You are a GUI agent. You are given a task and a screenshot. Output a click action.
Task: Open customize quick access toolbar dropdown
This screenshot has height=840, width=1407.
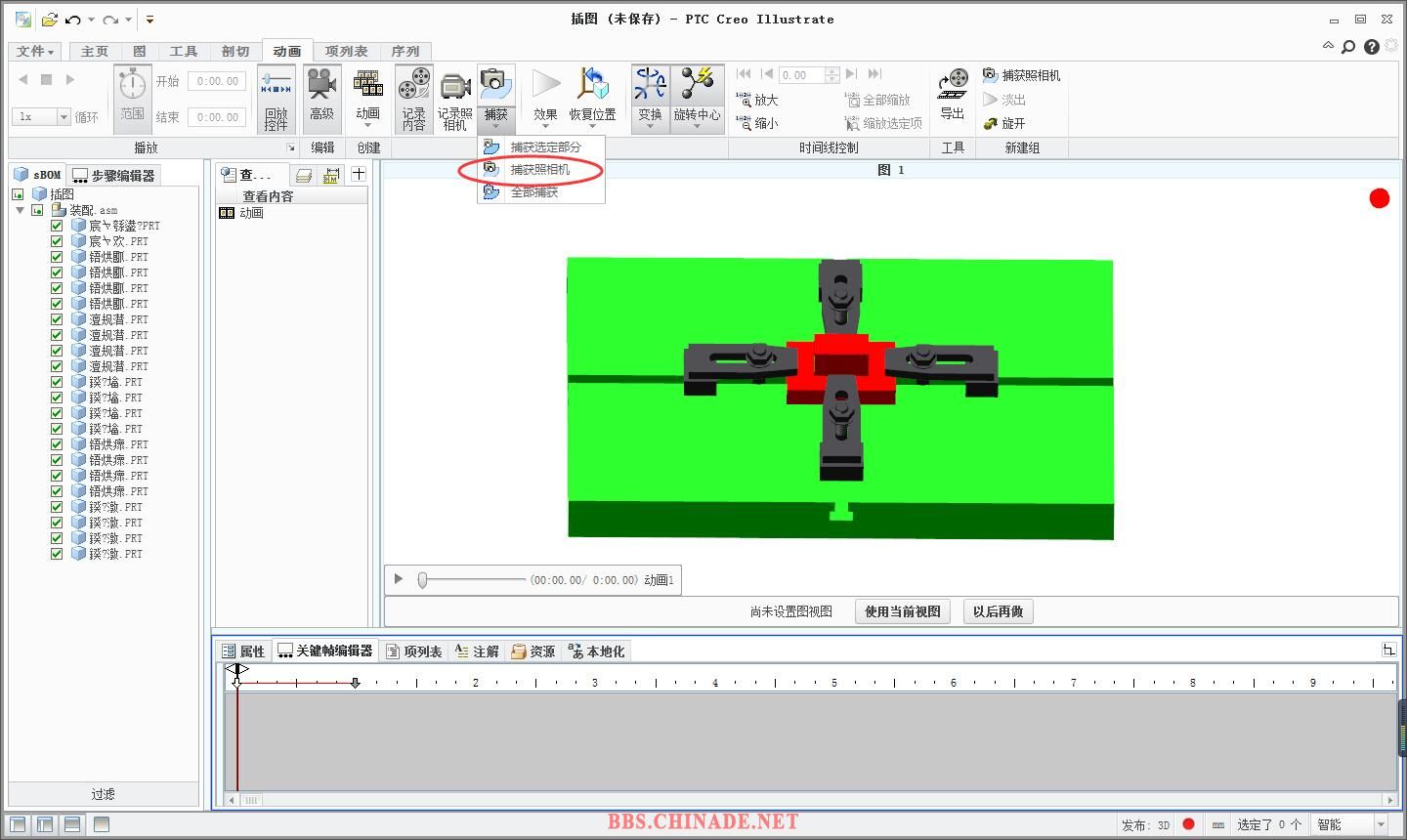(149, 19)
